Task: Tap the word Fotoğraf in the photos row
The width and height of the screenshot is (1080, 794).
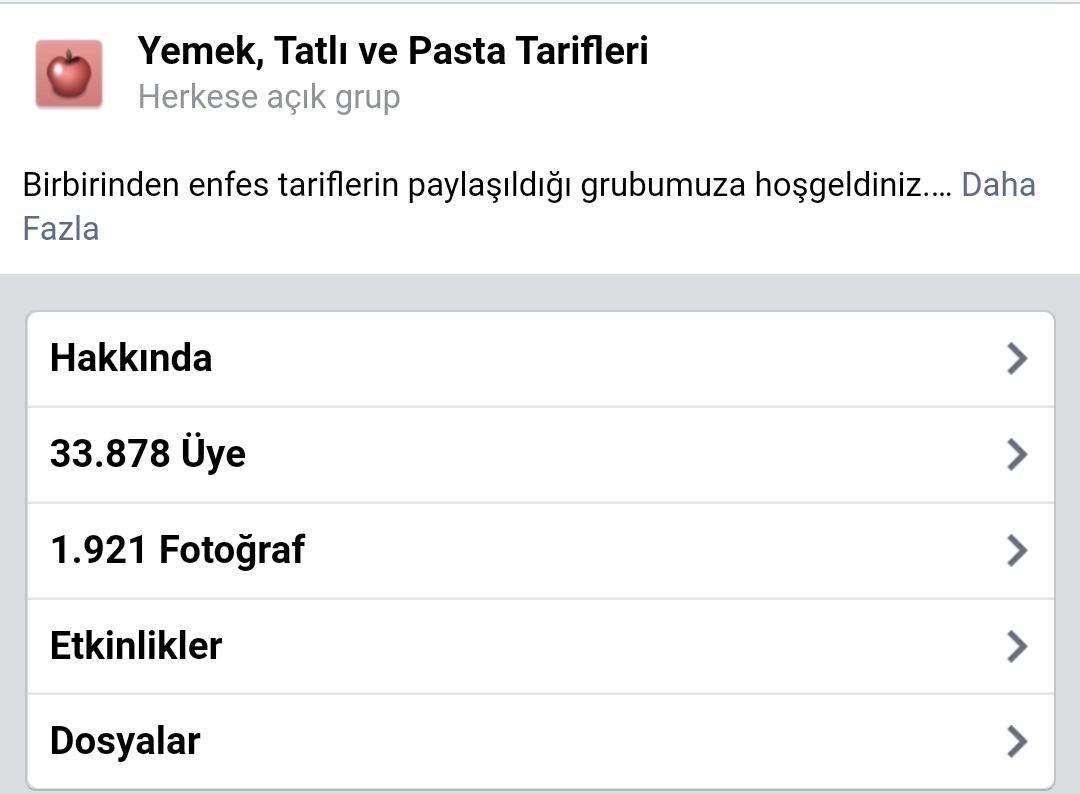Action: [x=231, y=550]
